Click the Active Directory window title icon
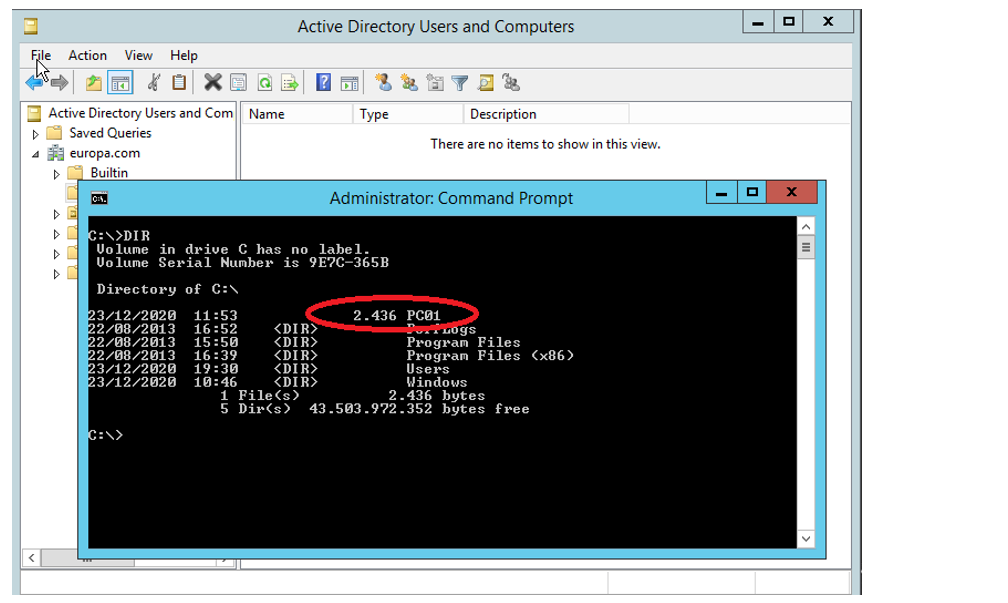Screen dimensions: 1008x603 (31, 26)
